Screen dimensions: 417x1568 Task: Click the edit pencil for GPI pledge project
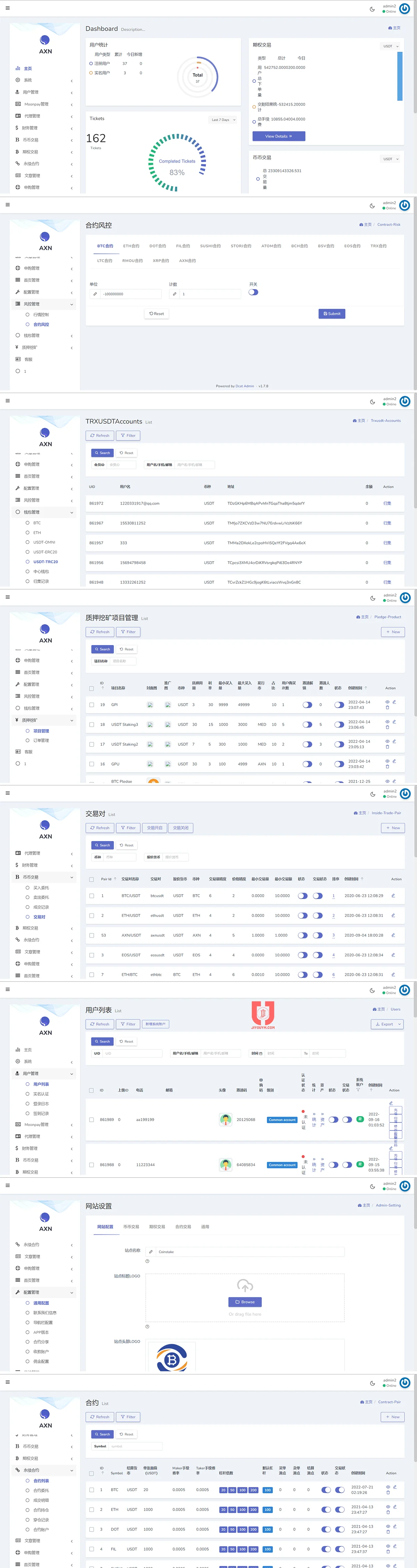pos(394,702)
